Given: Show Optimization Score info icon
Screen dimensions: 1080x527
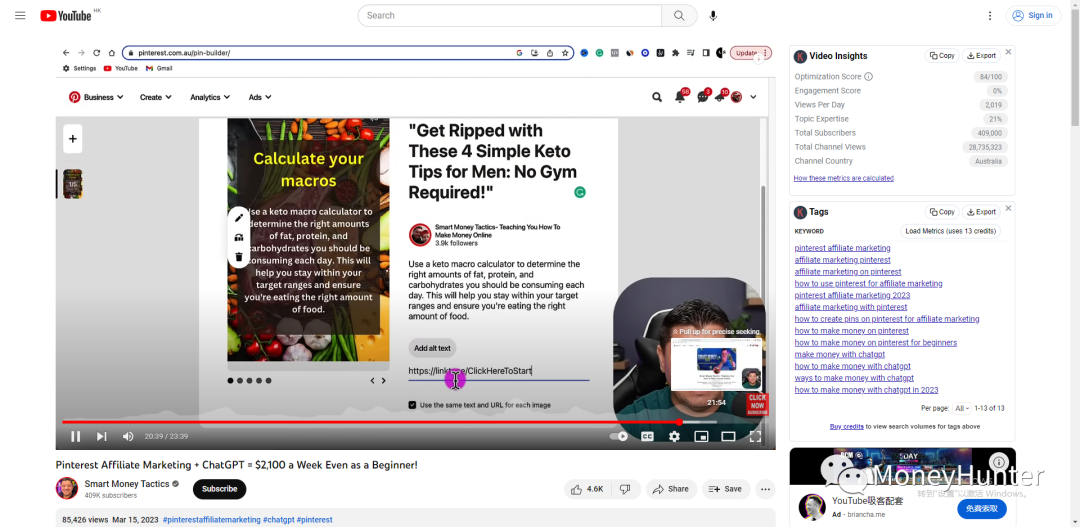Looking at the screenshot, I should tap(869, 76).
